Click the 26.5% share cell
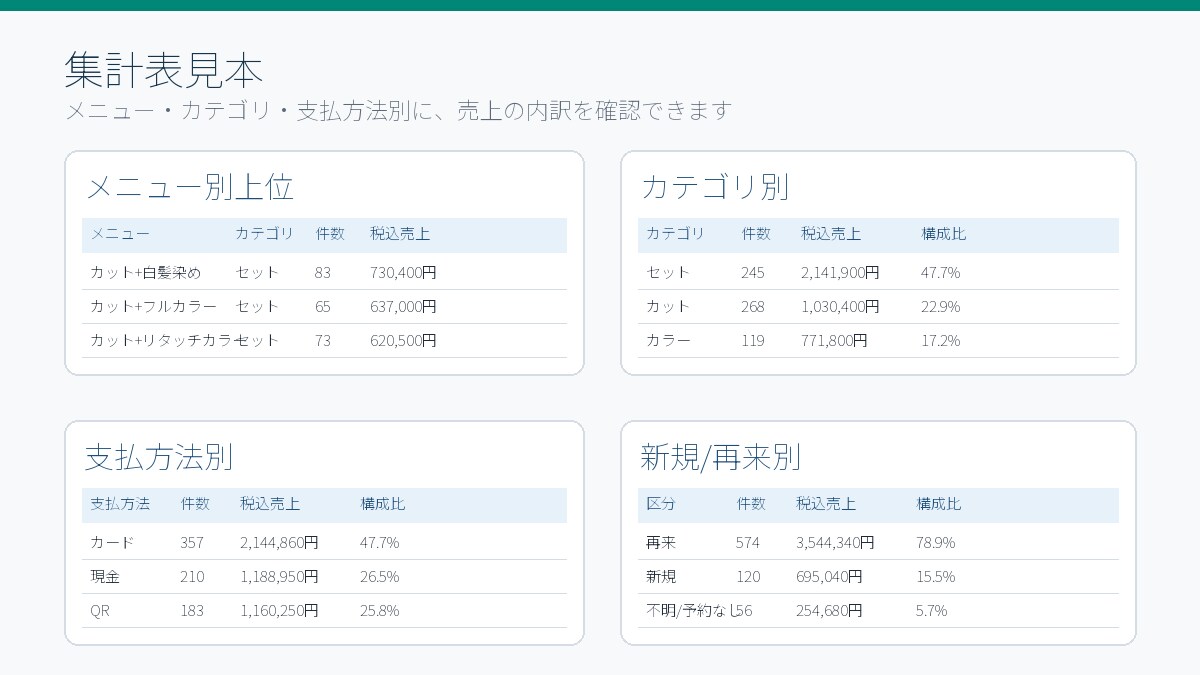This screenshot has width=1200, height=675. (380, 576)
